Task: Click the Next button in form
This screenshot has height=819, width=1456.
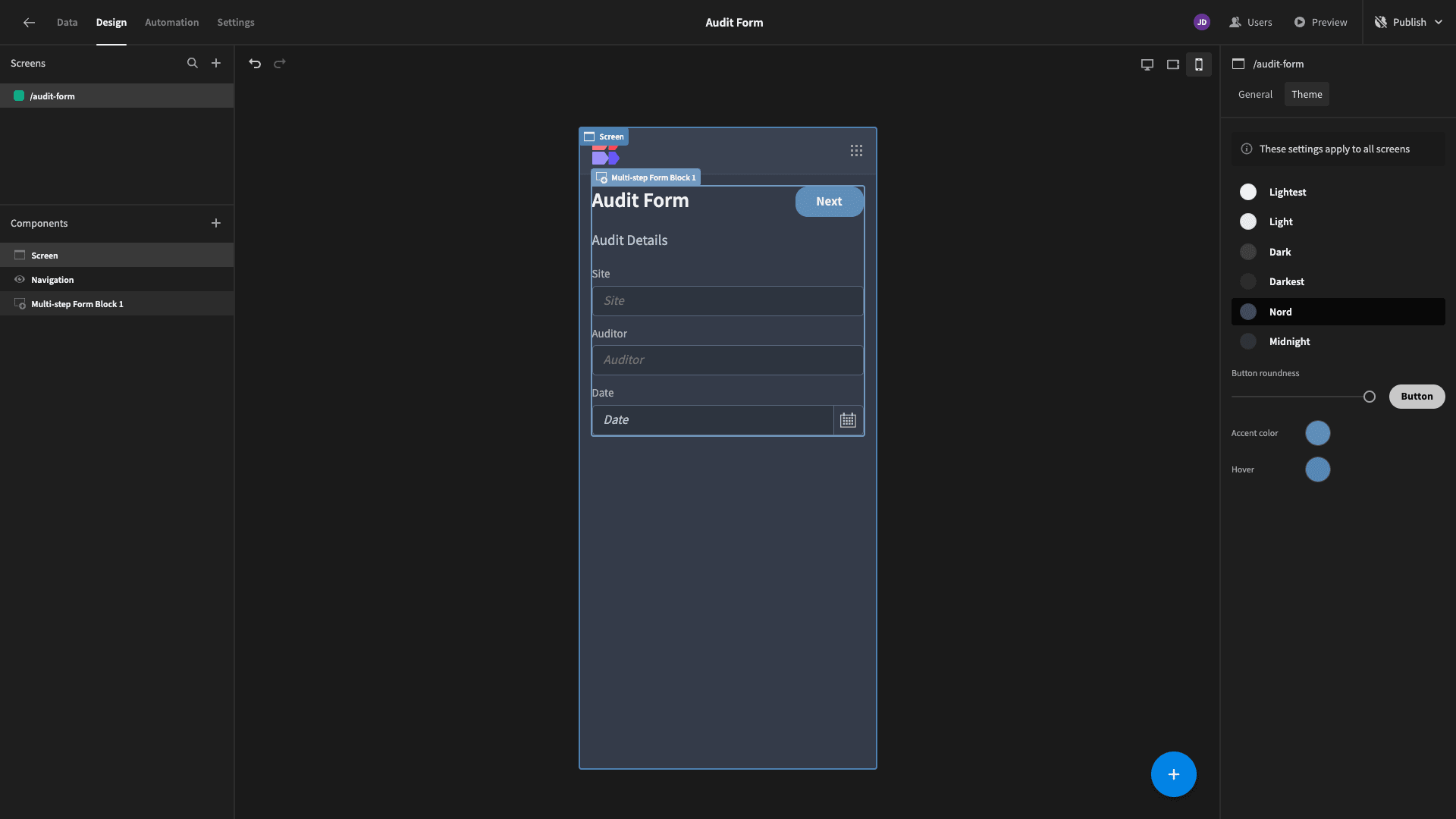Action: tap(829, 202)
